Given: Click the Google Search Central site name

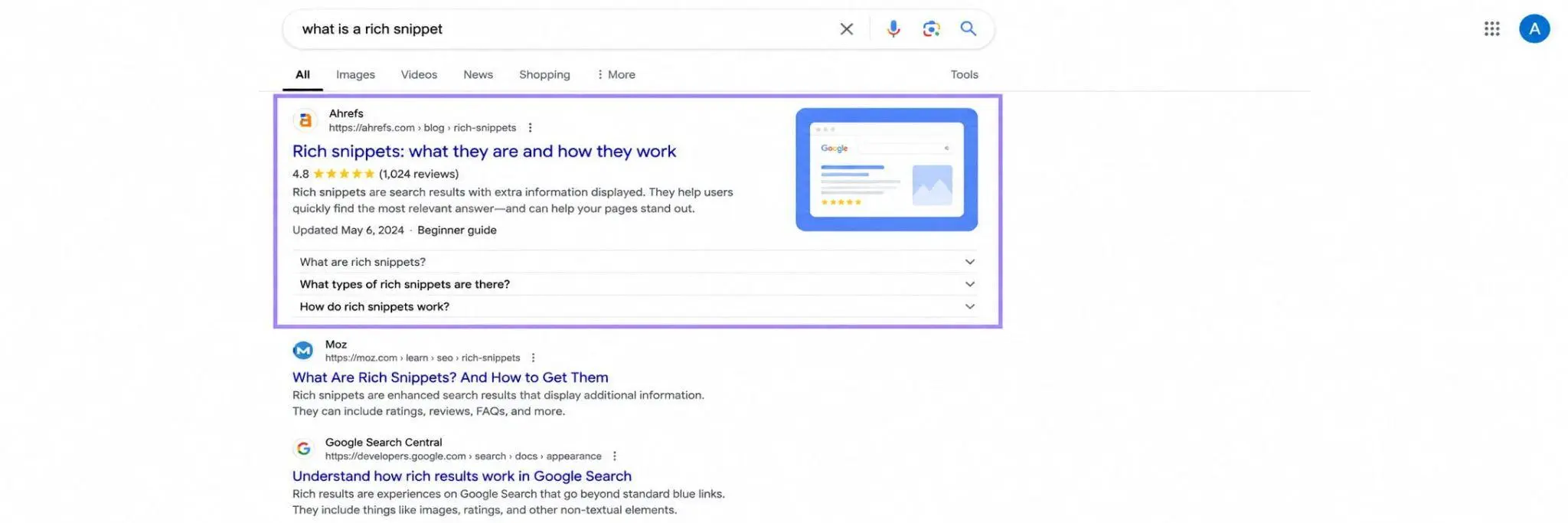Looking at the screenshot, I should pos(384,443).
